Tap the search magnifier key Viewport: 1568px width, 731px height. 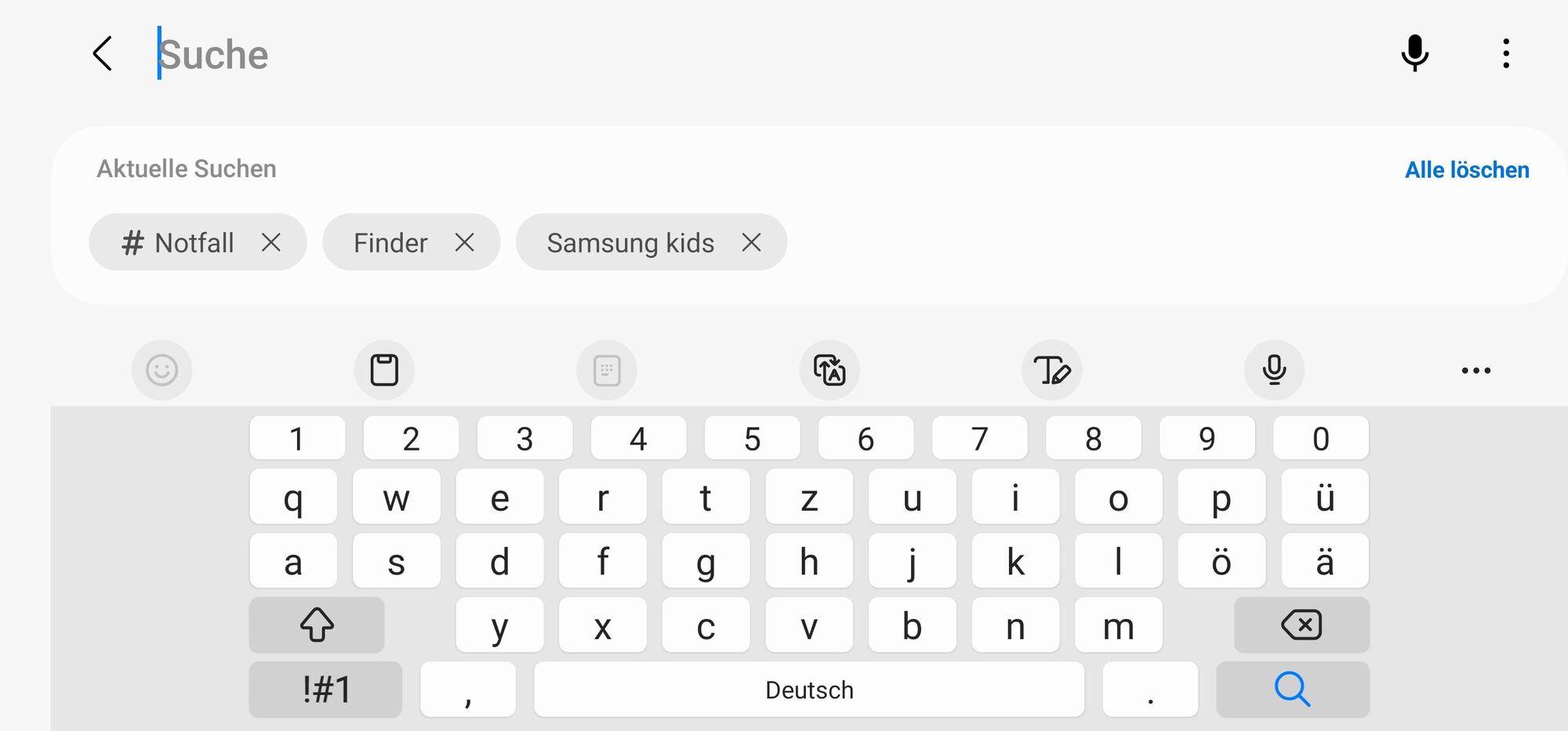point(1293,689)
